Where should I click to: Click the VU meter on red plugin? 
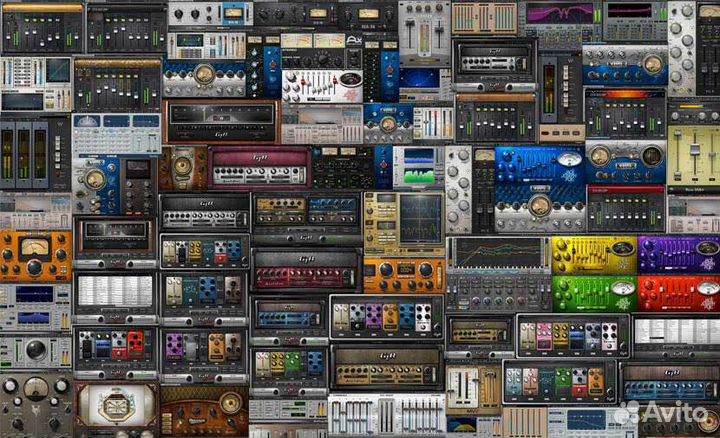pos(705,288)
